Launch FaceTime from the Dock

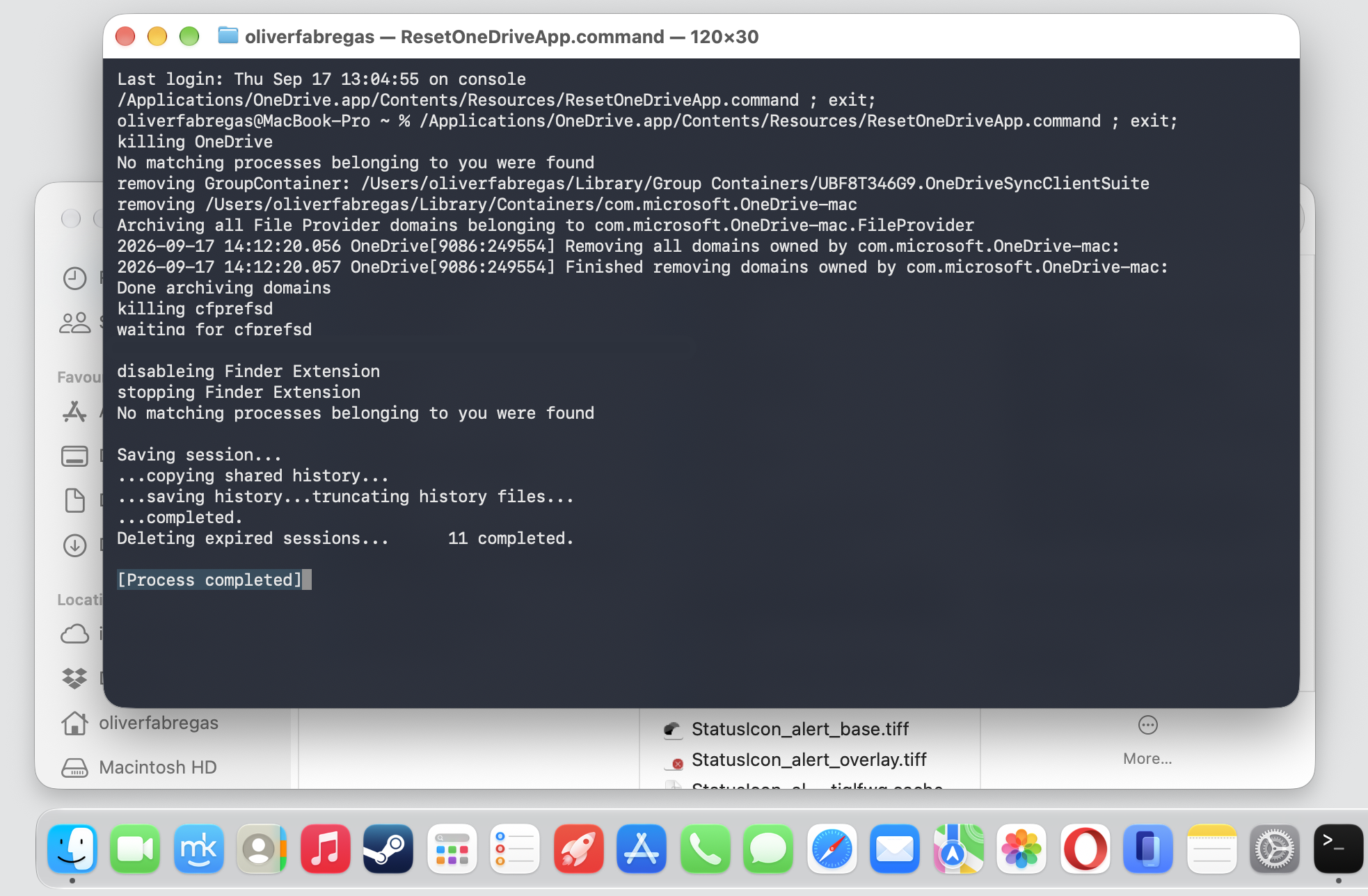click(x=135, y=849)
